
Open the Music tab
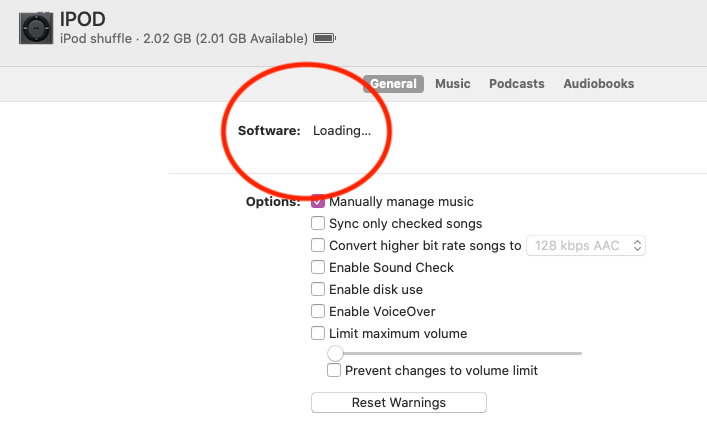[x=453, y=84]
